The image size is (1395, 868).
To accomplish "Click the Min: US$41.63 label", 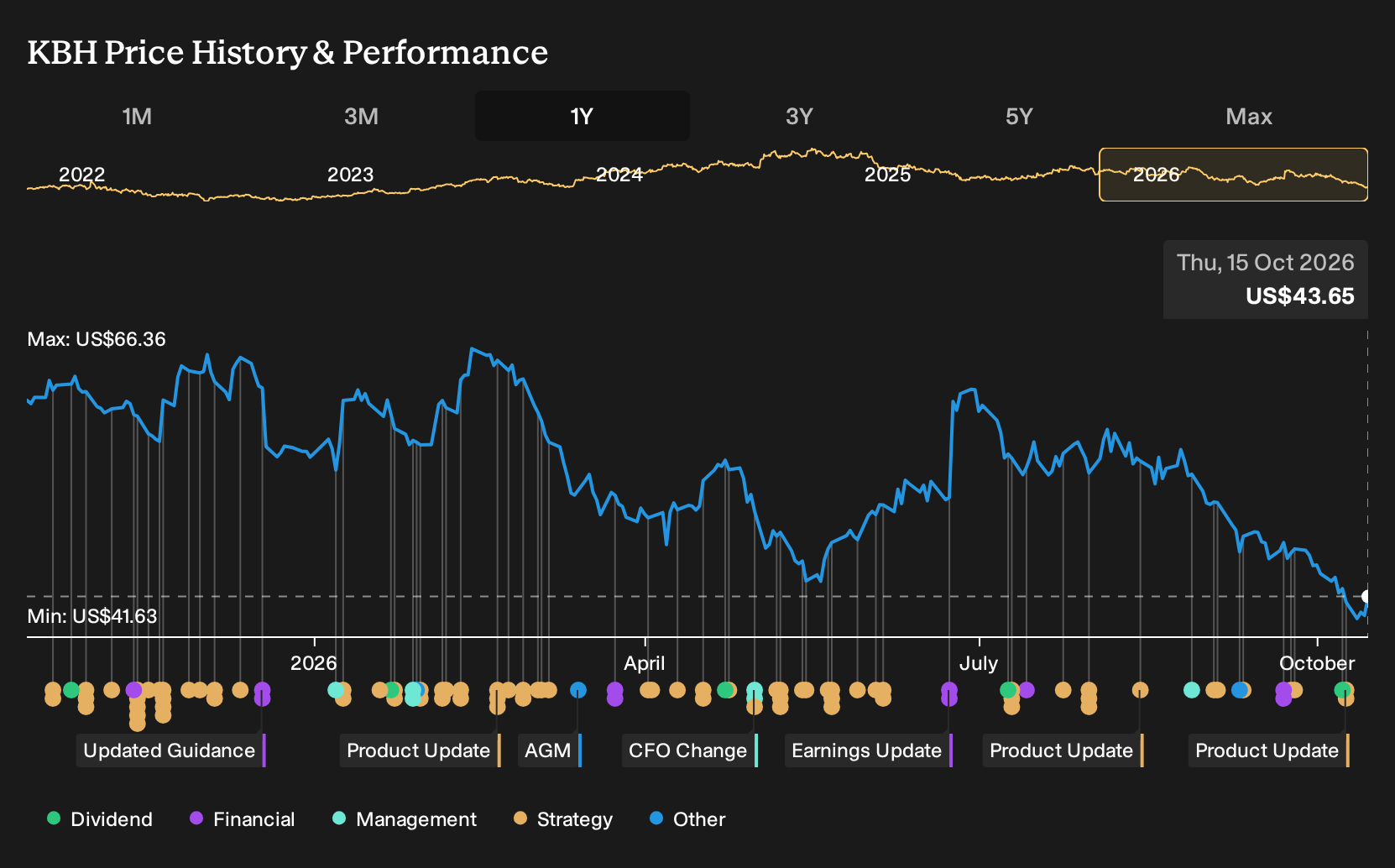I will pyautogui.click(x=92, y=616).
